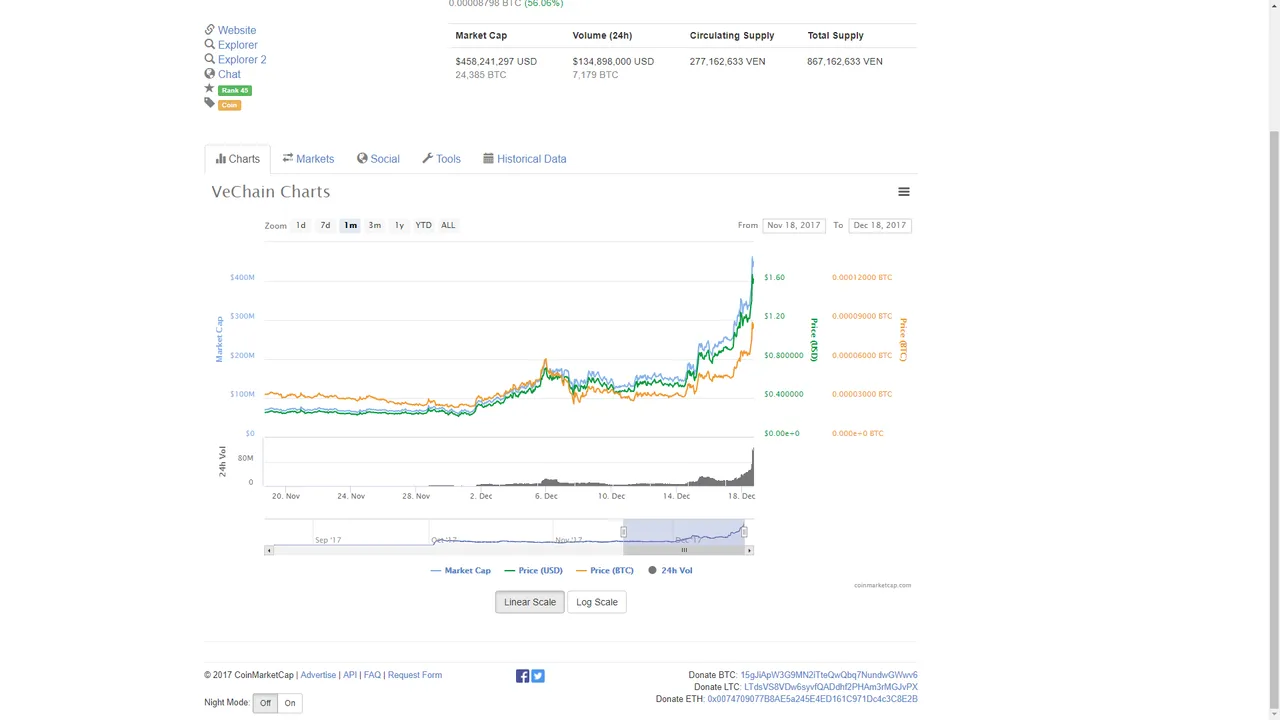The width and height of the screenshot is (1280, 720).
Task: Turn Night Mode Off
Action: [x=265, y=703]
